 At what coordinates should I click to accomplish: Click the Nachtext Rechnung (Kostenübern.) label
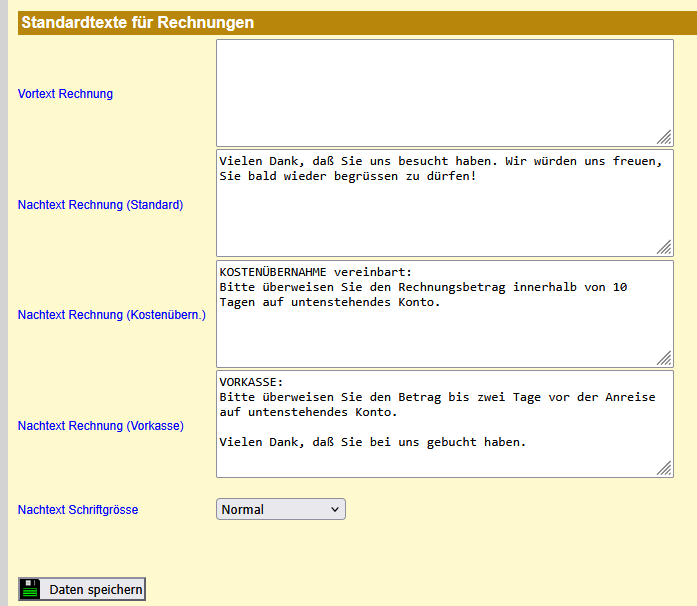(x=112, y=315)
